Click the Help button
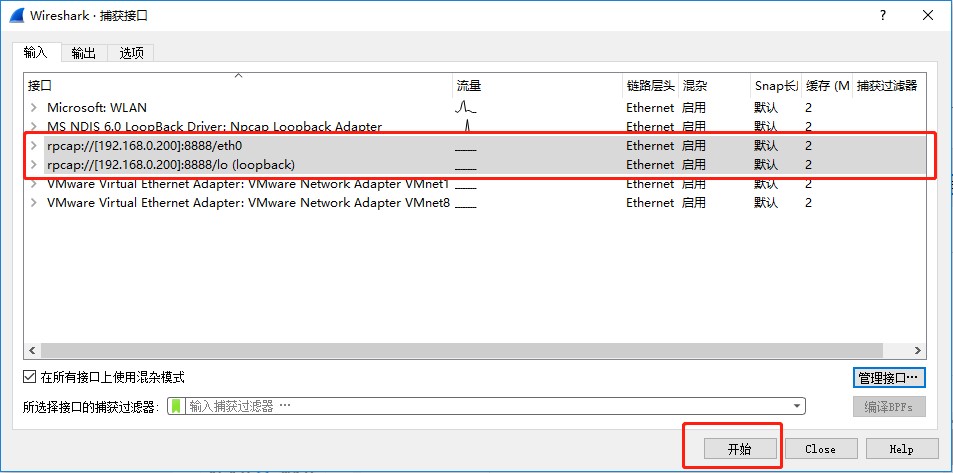 (x=901, y=449)
